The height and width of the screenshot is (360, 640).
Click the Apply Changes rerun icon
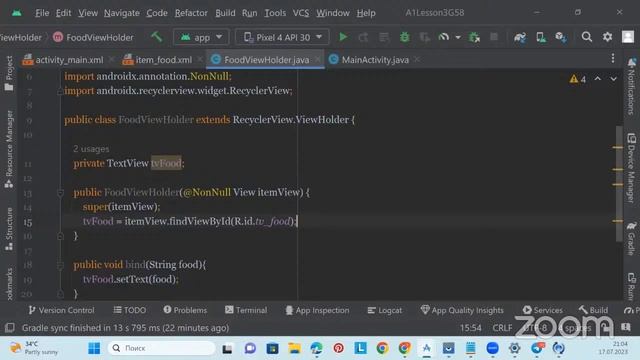(363, 37)
